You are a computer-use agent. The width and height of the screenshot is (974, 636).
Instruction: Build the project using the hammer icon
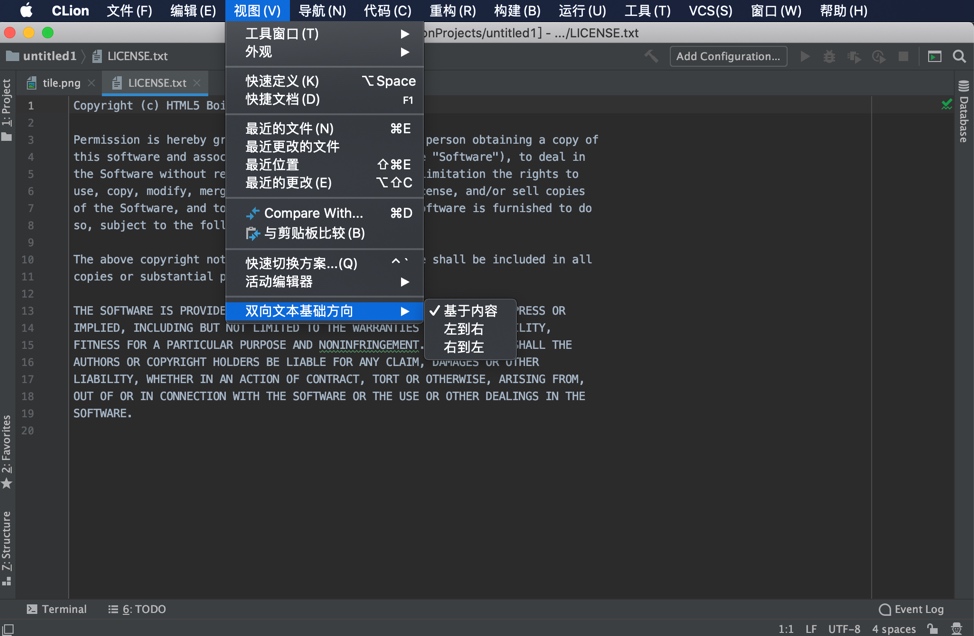(x=653, y=56)
